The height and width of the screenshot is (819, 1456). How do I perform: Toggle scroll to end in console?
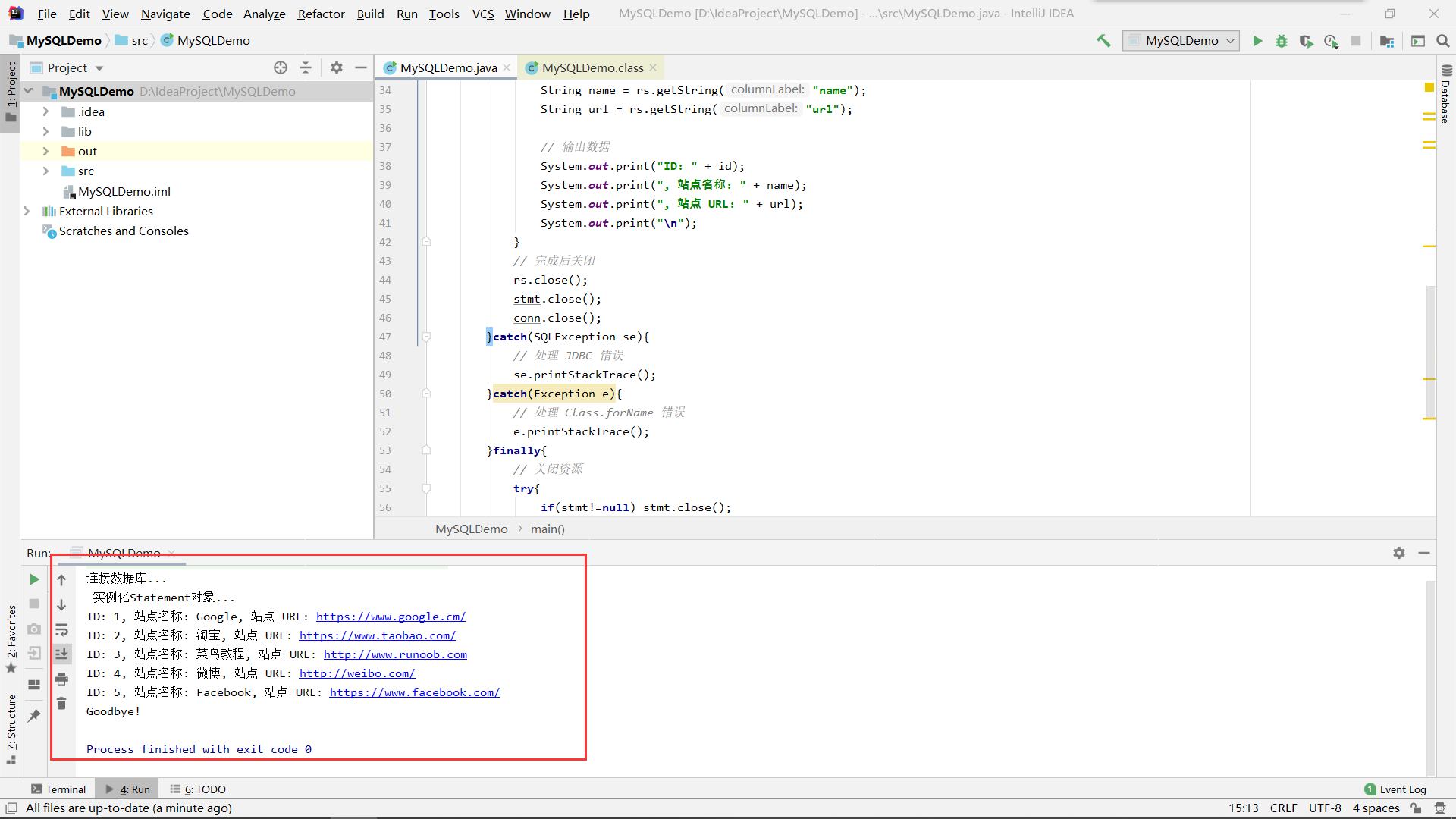coord(61,654)
